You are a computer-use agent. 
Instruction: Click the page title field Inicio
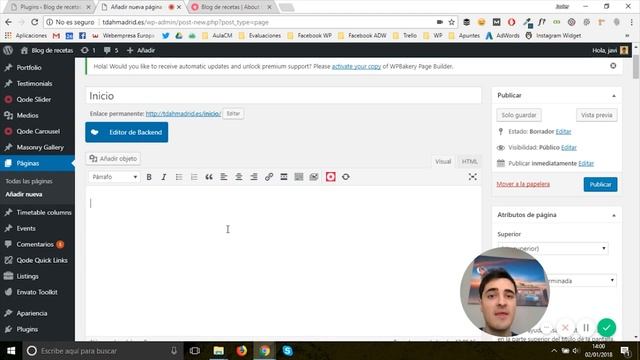pyautogui.click(x=283, y=96)
